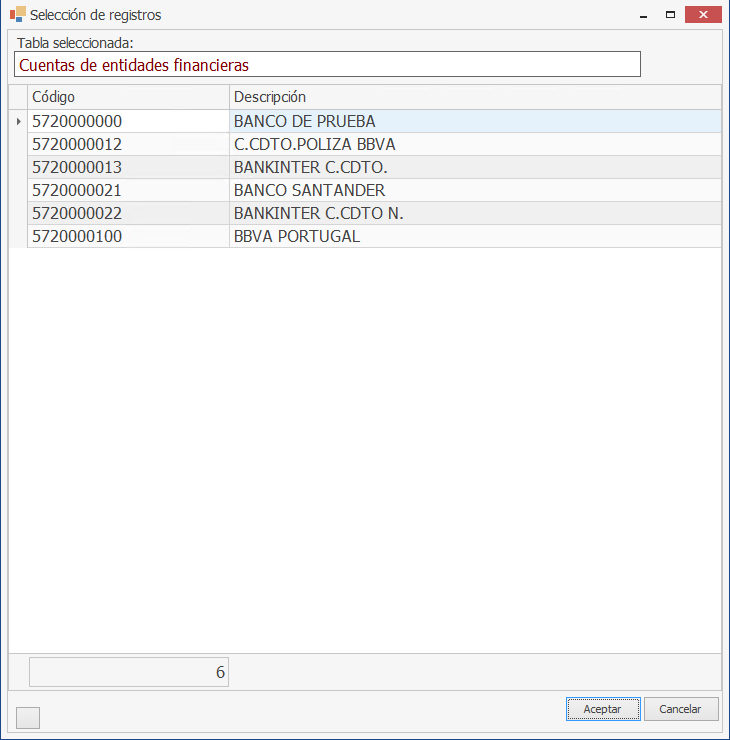Select the BANCO DE PRUEBA row
This screenshot has height=740, width=730.
(474, 121)
